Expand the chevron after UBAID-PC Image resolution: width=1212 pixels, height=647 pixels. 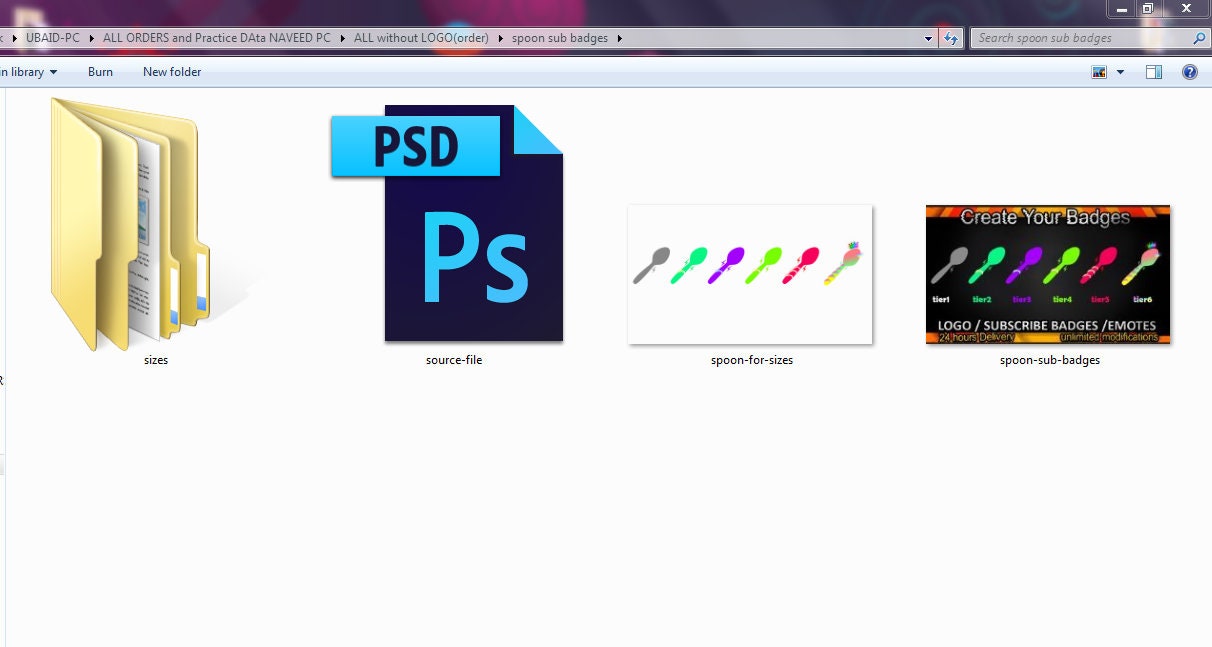[x=89, y=37]
